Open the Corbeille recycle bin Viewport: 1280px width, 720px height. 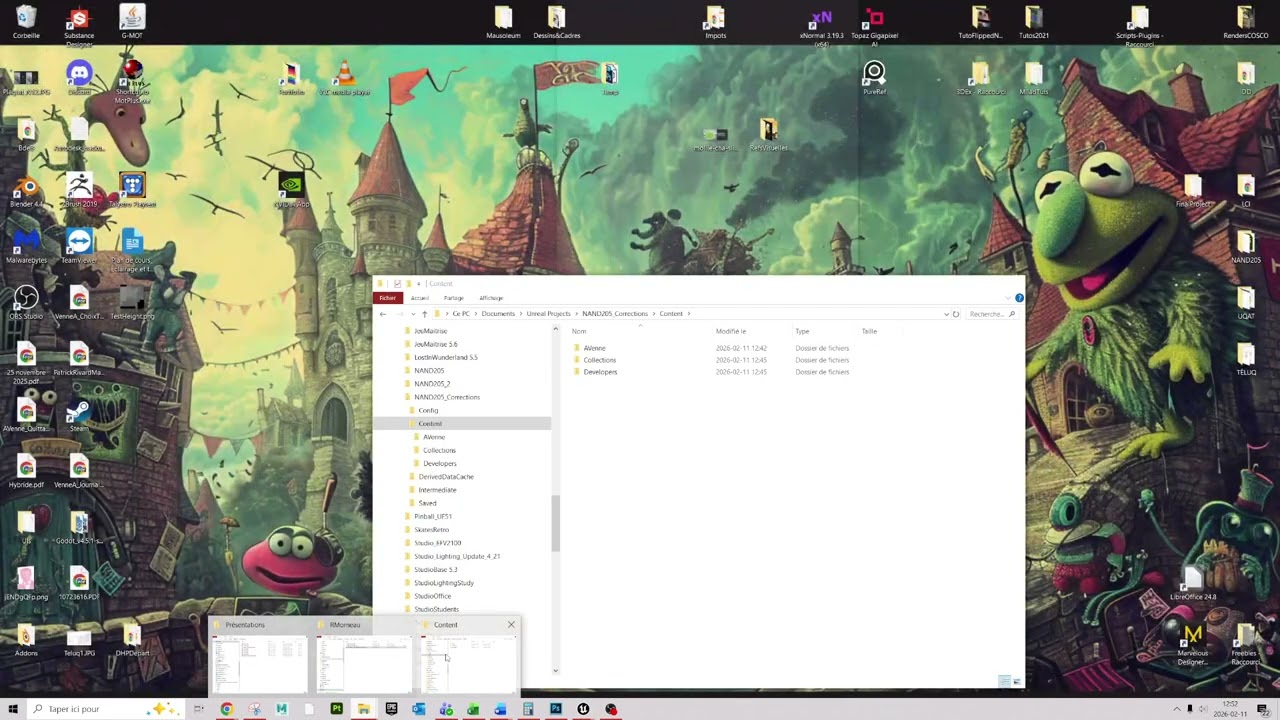click(x=26, y=22)
